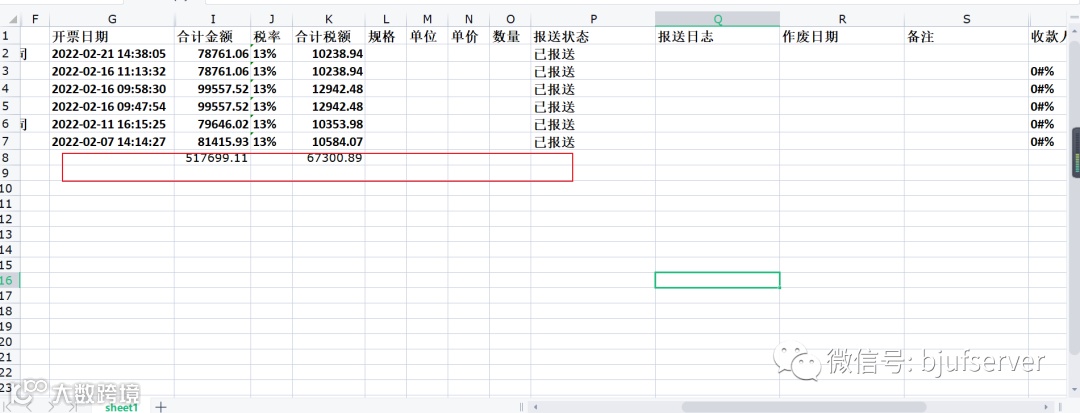Click the 单价 header cell

pos(468,36)
